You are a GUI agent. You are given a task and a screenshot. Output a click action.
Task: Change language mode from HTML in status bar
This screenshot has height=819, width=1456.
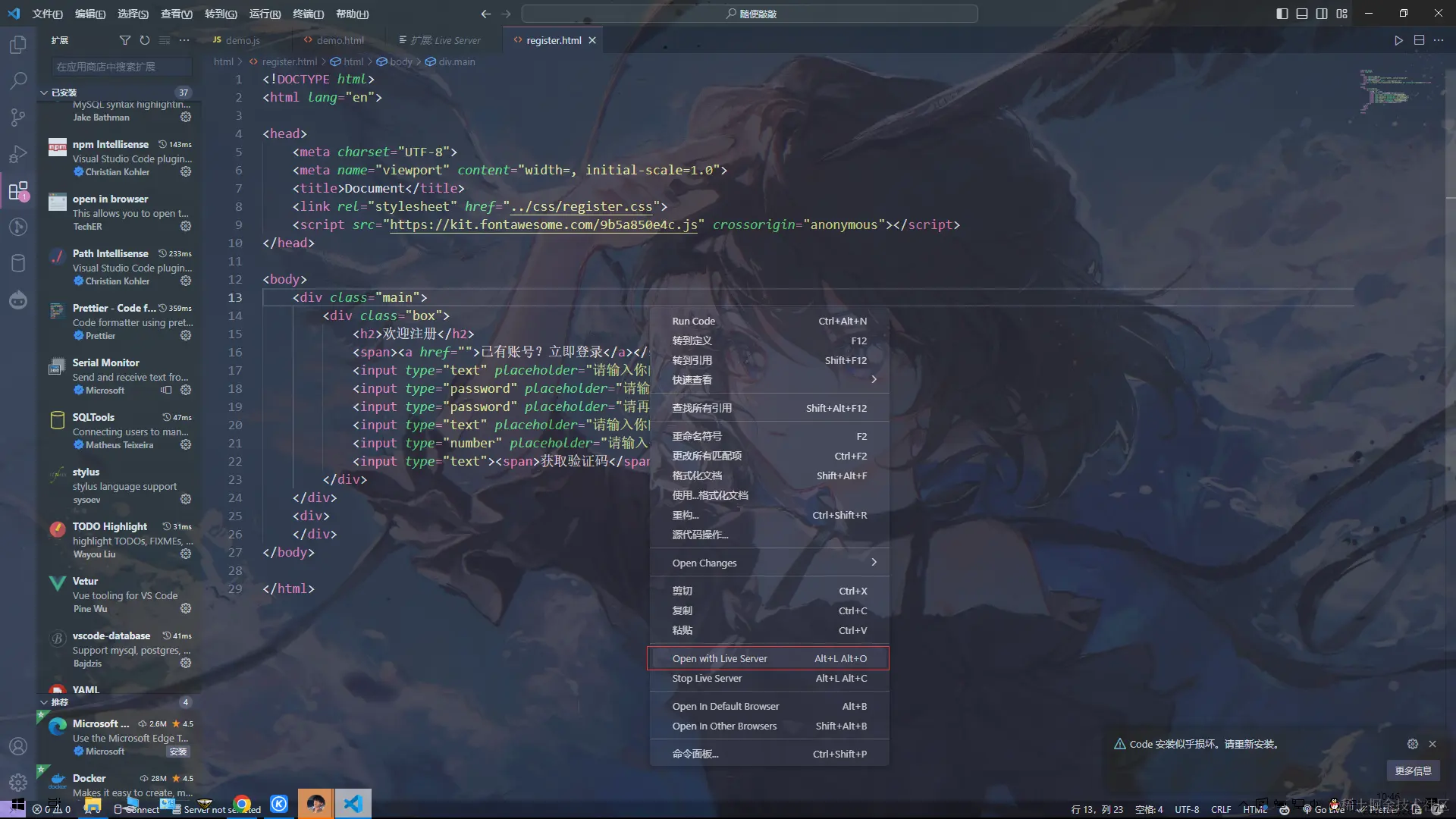[x=1255, y=809]
